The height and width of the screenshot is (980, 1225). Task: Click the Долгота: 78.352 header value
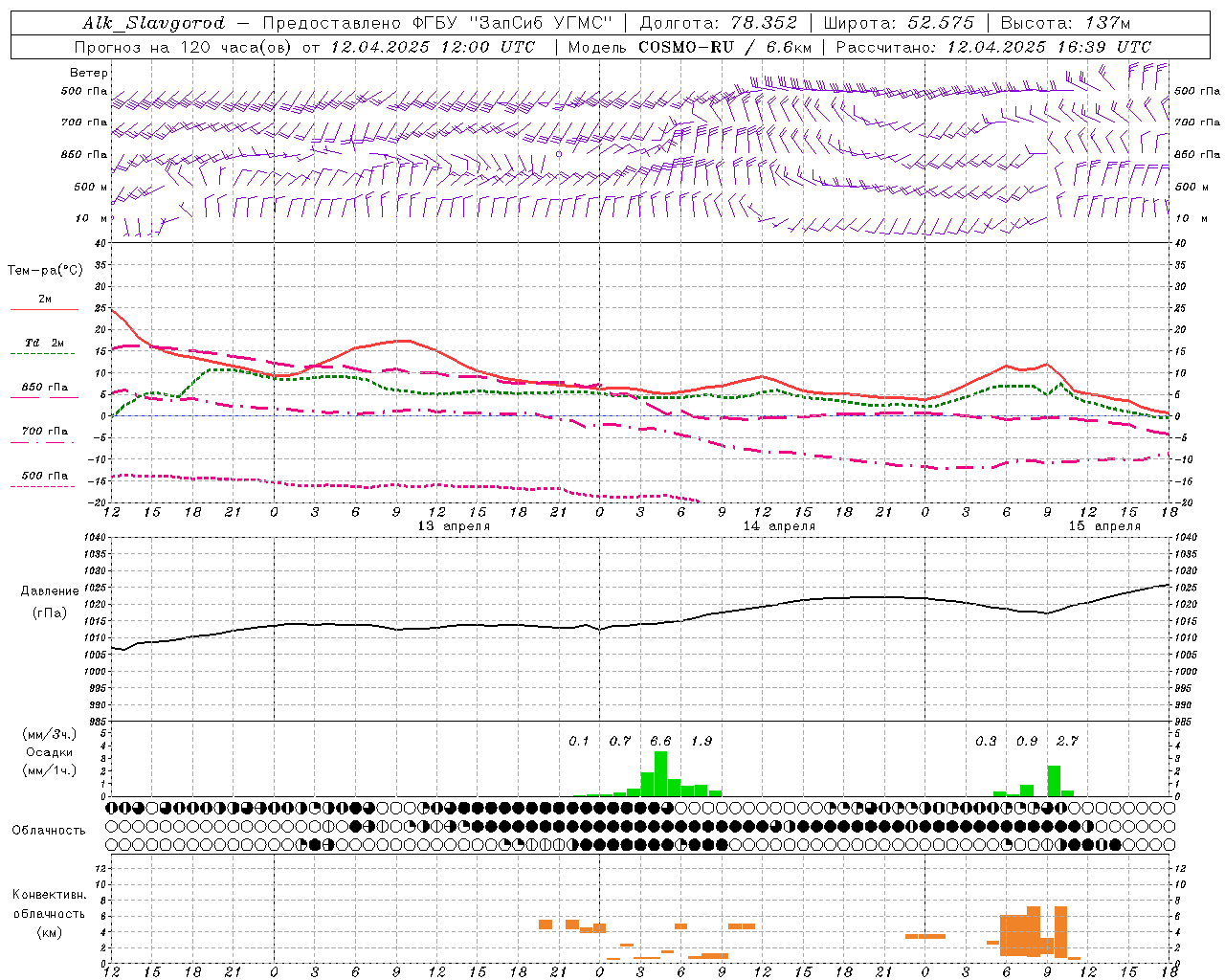pyautogui.click(x=718, y=23)
